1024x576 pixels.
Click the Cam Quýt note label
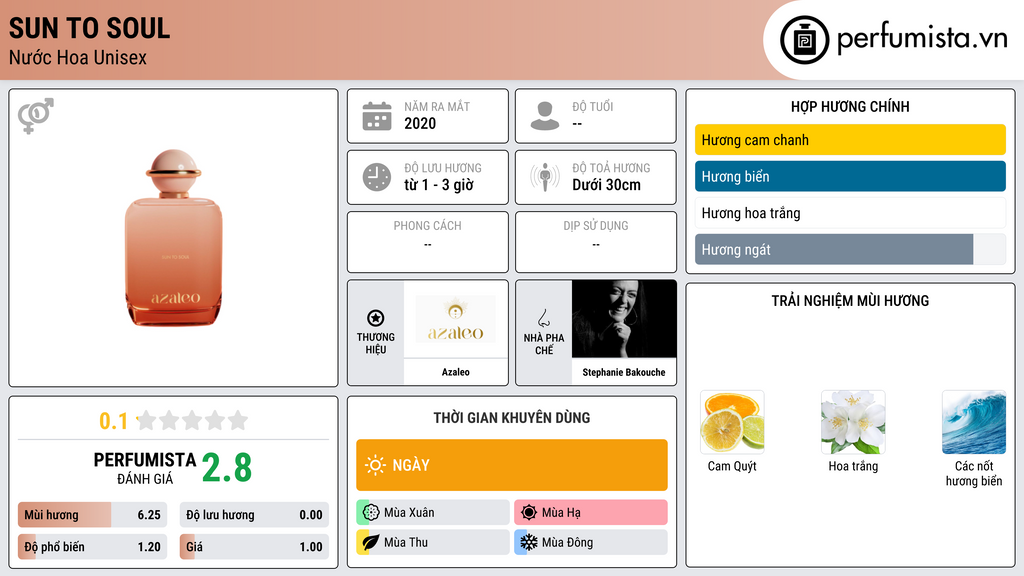[732, 466]
